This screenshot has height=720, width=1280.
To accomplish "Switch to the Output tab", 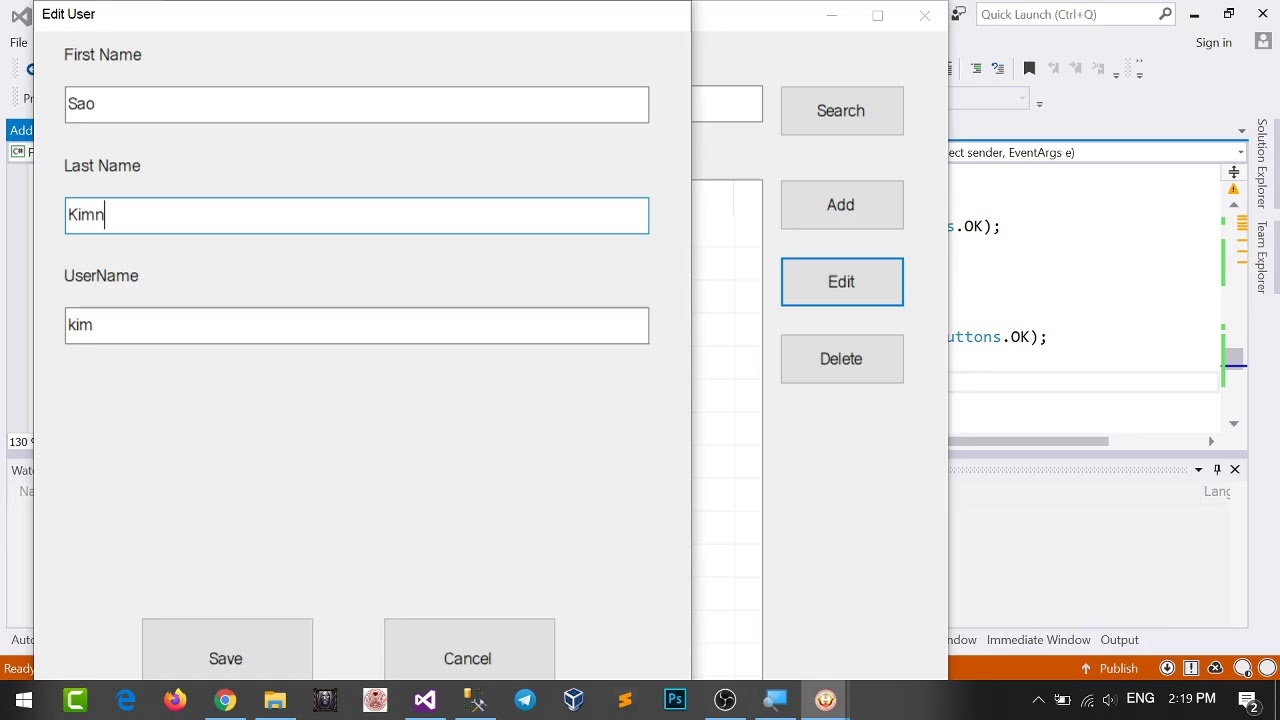I will (x=1119, y=640).
